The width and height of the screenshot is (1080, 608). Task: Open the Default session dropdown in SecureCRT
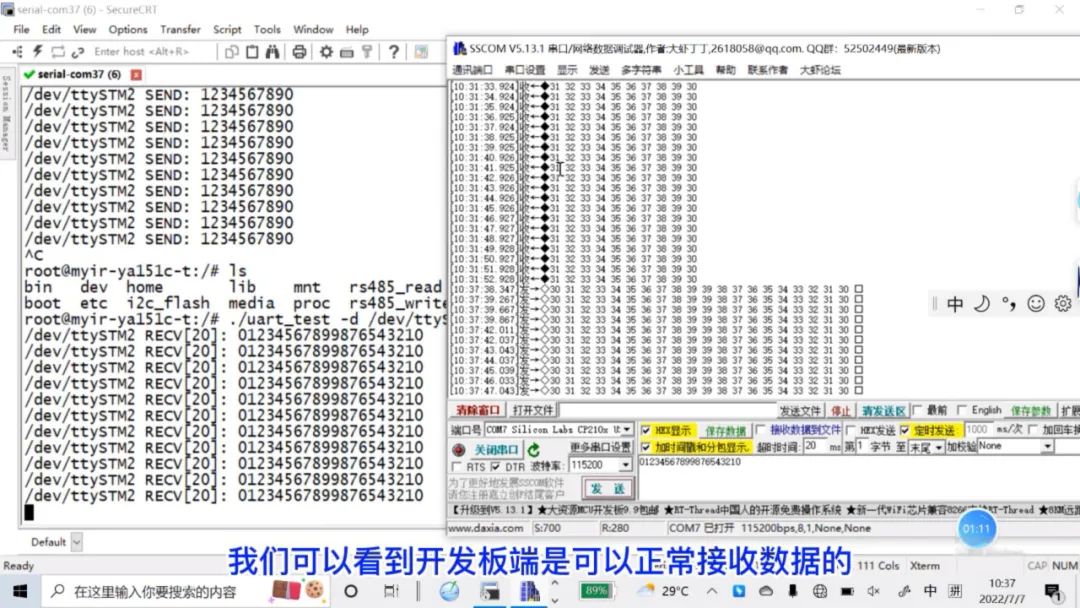coord(76,543)
